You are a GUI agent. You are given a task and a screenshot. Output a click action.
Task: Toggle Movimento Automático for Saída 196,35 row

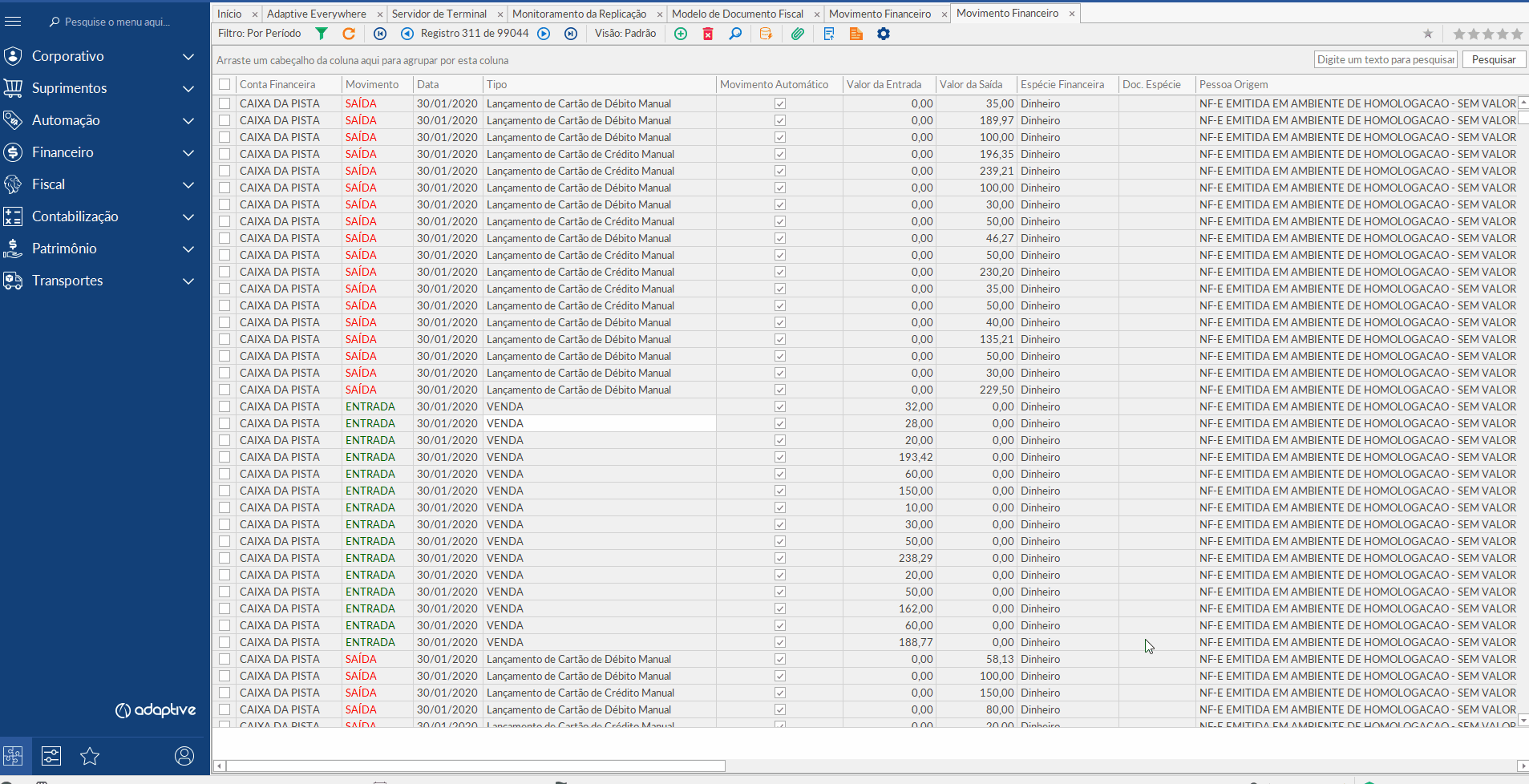pos(780,154)
